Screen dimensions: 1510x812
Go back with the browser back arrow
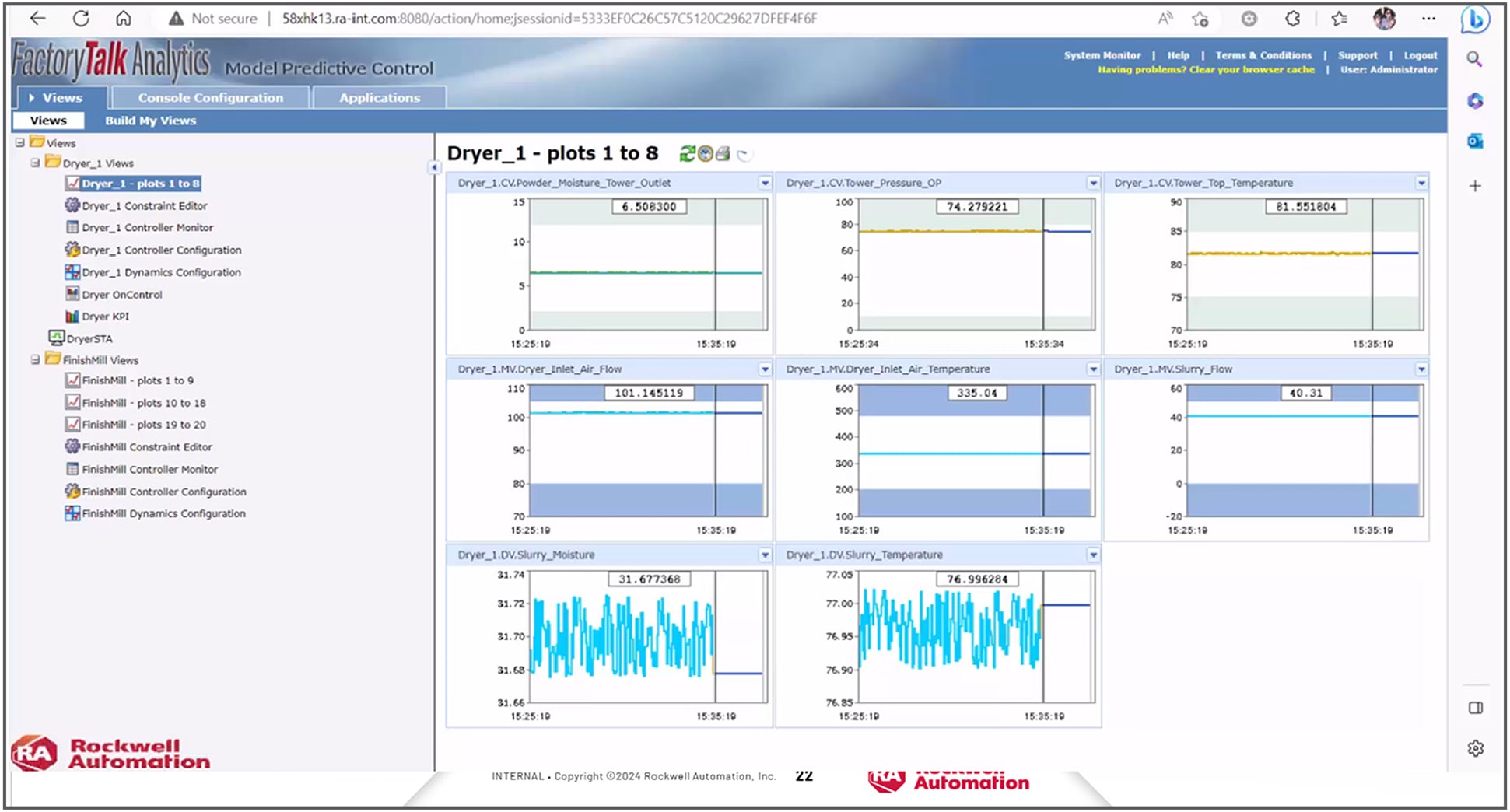coord(37,19)
